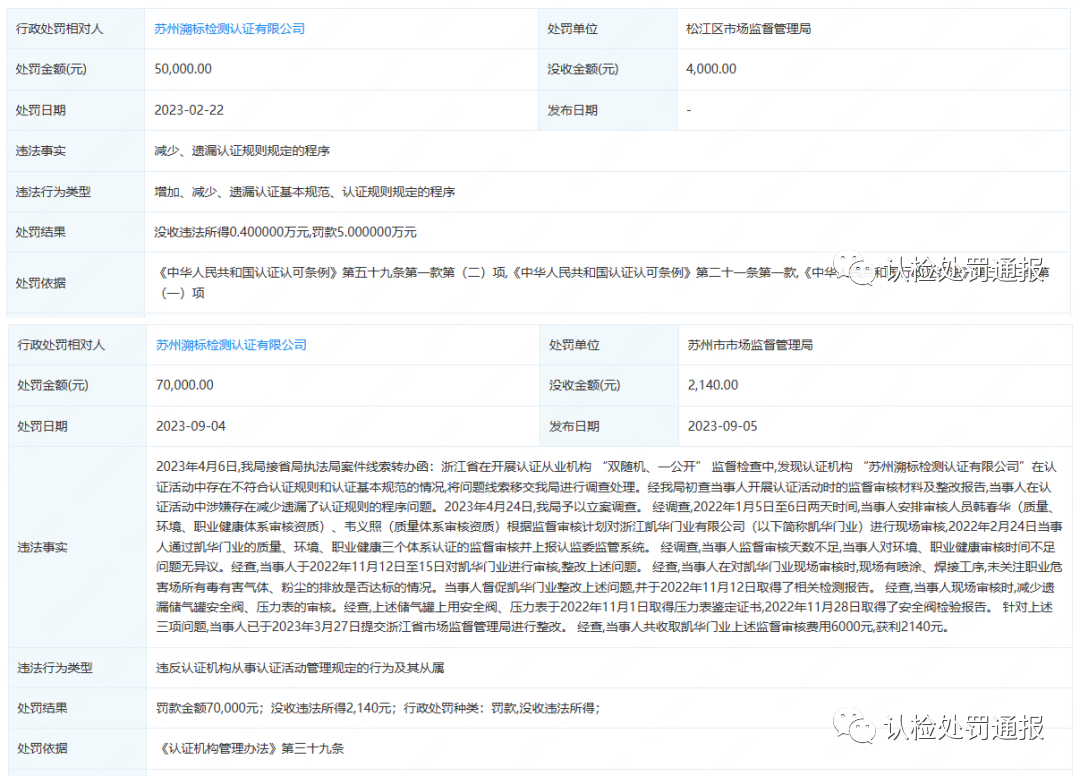Click the WeChat logo in the lower watermark
Image resolution: width=1080 pixels, height=776 pixels.
point(857,727)
